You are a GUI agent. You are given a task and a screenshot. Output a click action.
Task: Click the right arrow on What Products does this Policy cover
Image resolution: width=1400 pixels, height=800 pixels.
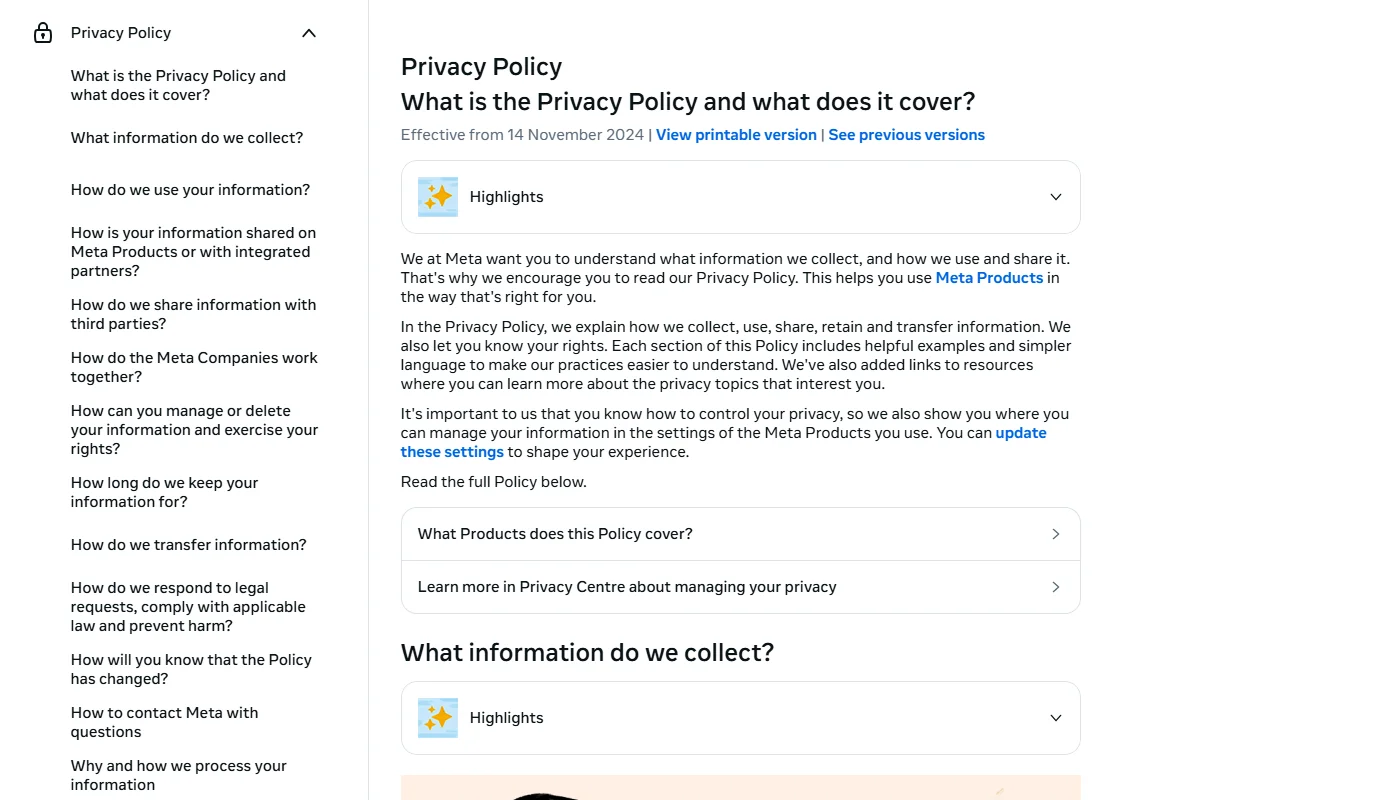tap(1055, 533)
